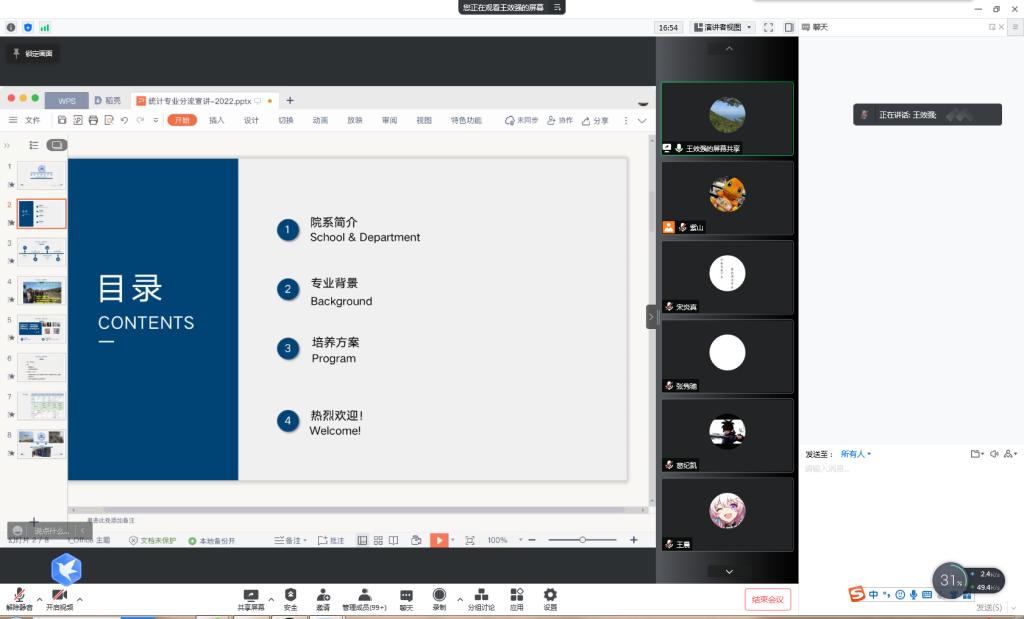Open the Security (安全) shield icon
1024x619 pixels.
(x=290, y=597)
